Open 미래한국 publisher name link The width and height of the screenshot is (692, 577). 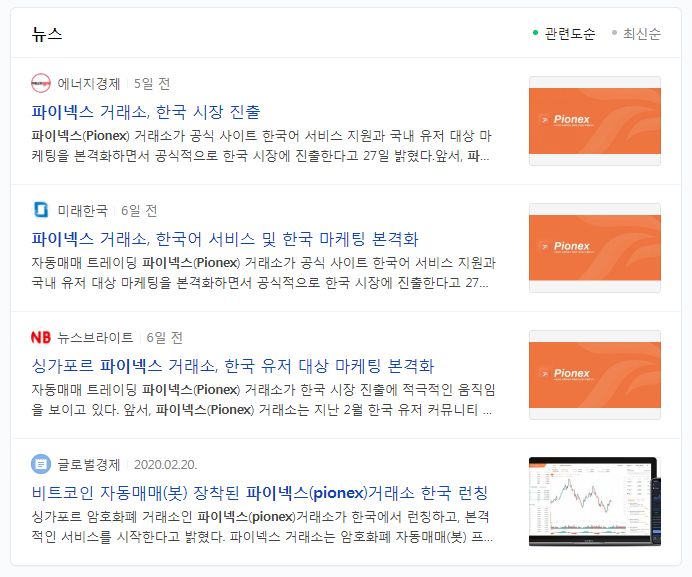coord(82,211)
